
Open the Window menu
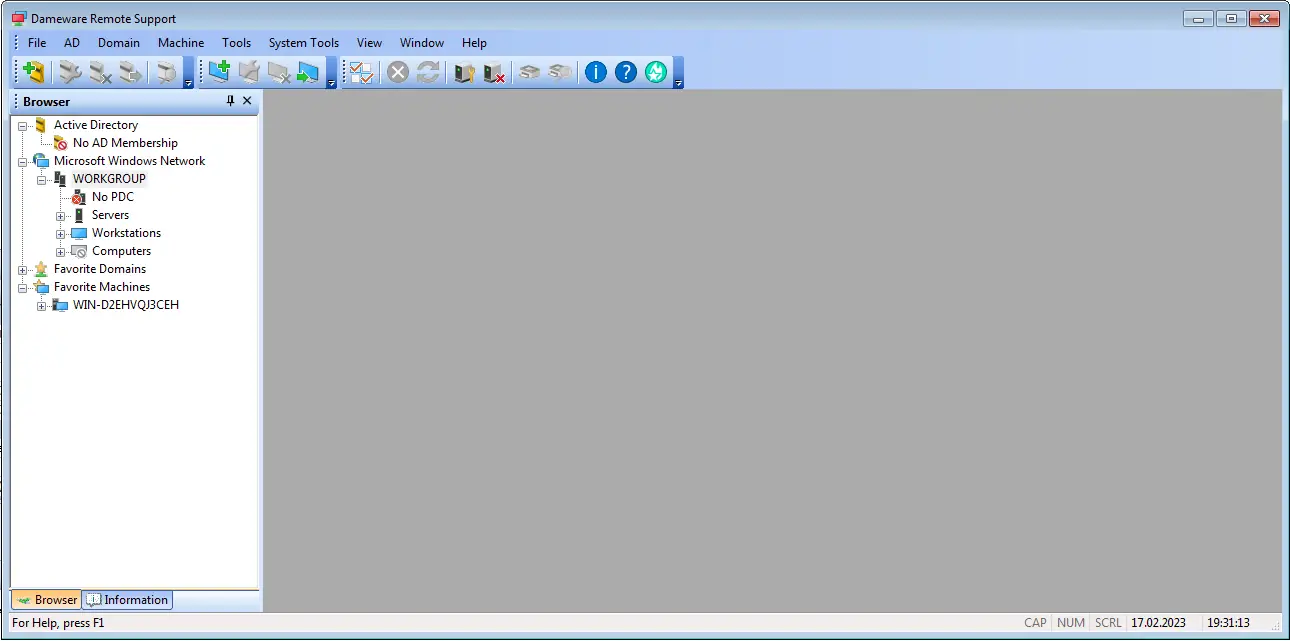tap(422, 43)
